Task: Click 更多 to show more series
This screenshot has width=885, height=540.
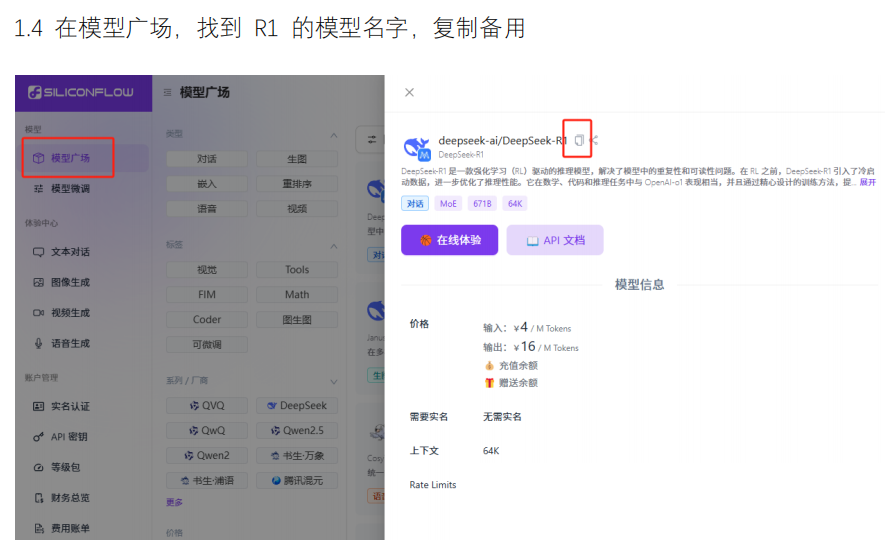Action: click(174, 502)
